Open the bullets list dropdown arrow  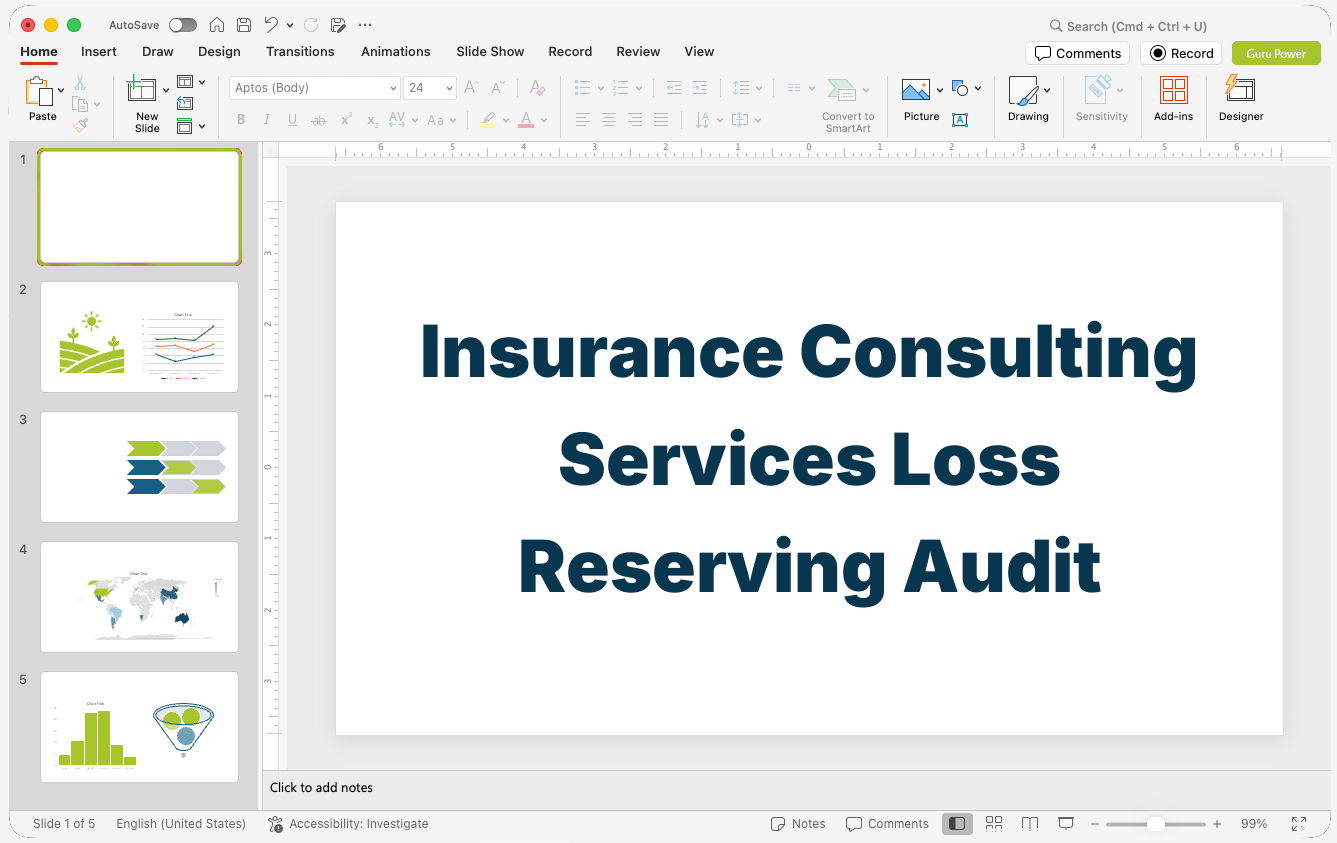point(601,88)
